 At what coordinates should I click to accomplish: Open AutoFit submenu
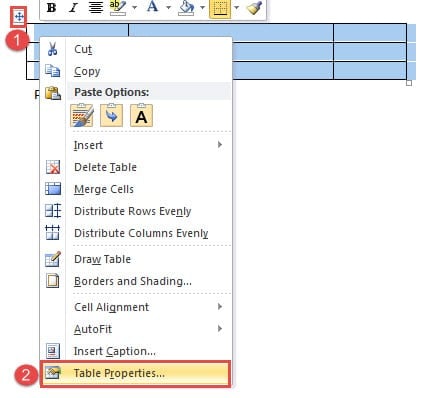136,329
